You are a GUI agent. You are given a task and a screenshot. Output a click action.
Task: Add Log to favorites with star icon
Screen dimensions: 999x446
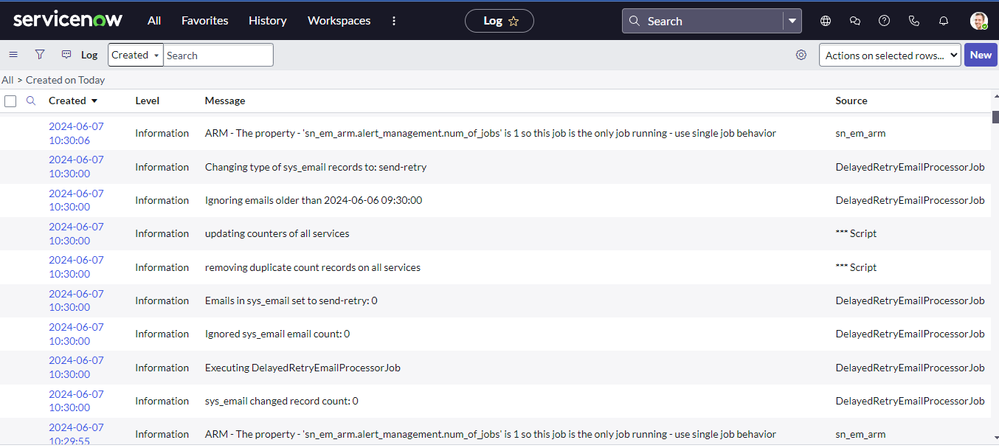tap(514, 21)
